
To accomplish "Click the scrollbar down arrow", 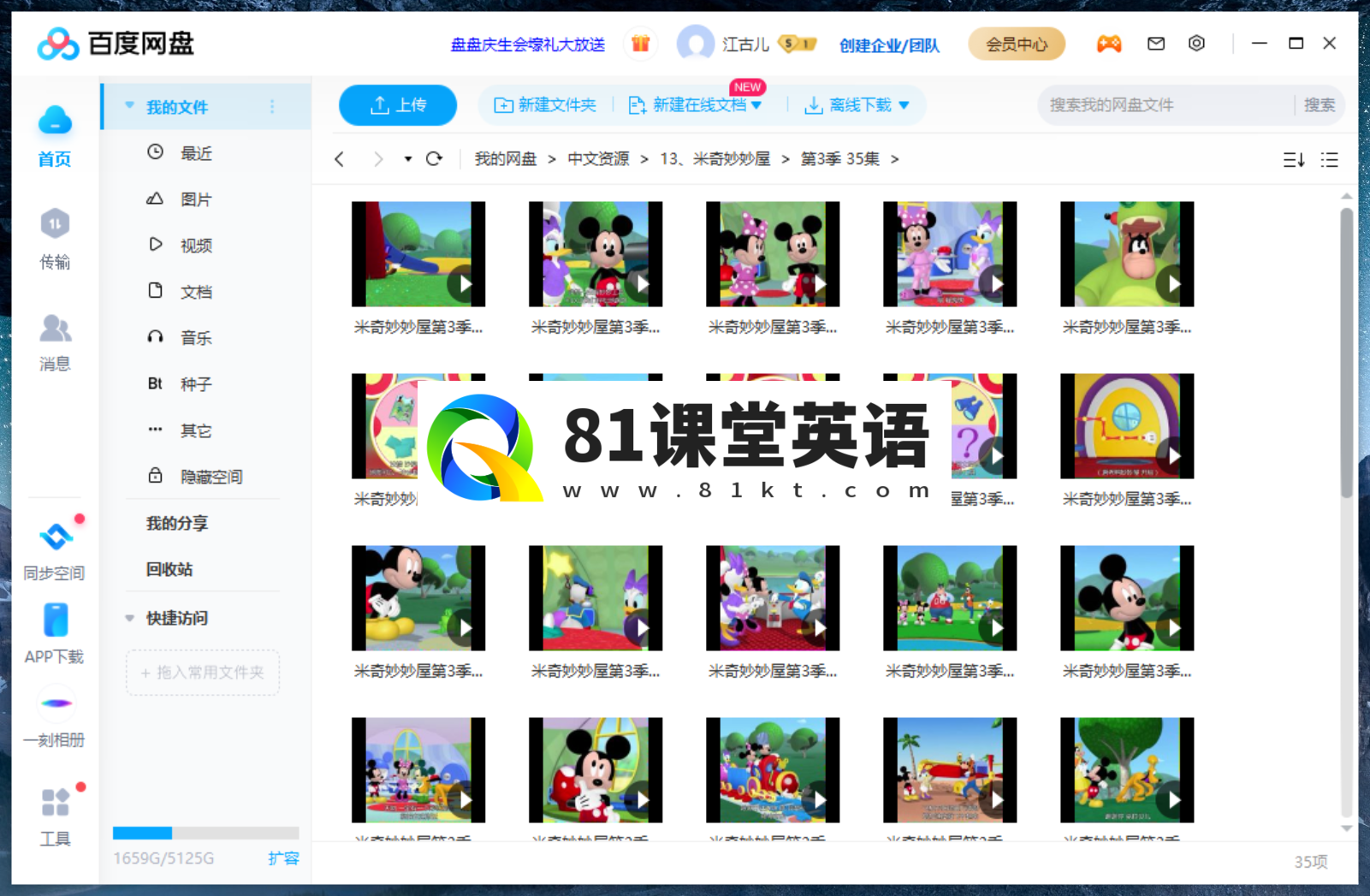I will pyautogui.click(x=1346, y=828).
